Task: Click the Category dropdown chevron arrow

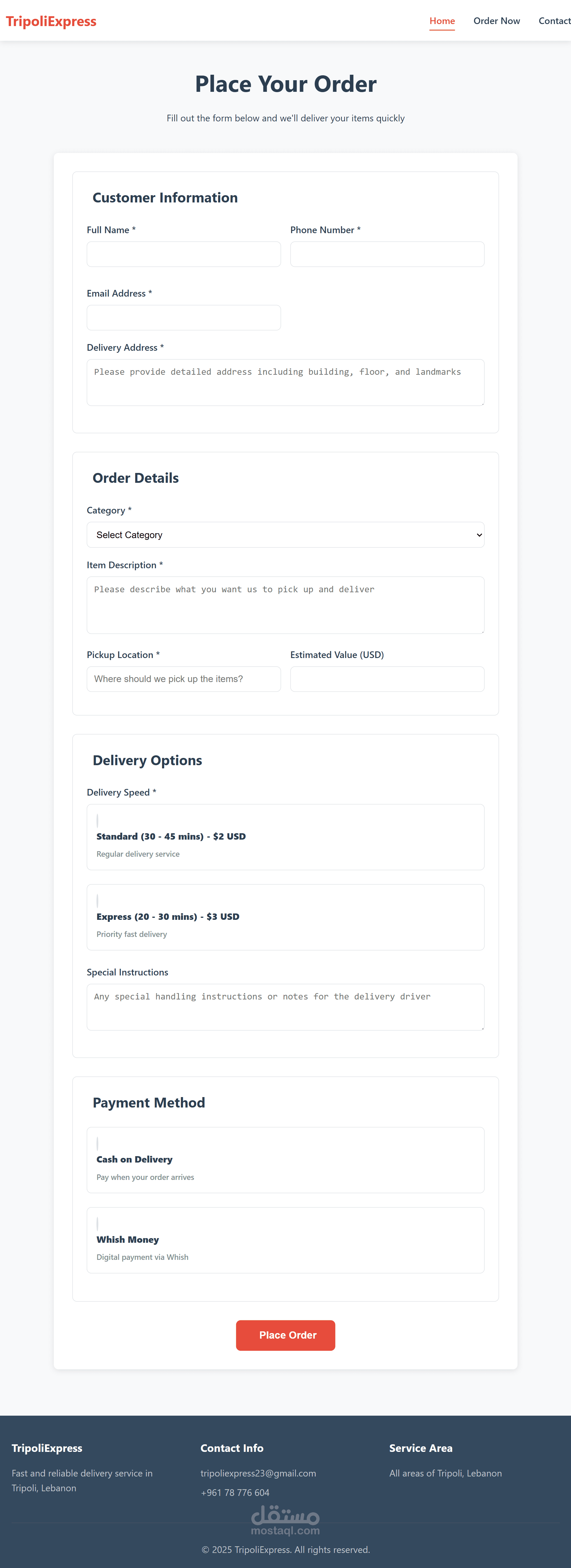Action: point(479,535)
